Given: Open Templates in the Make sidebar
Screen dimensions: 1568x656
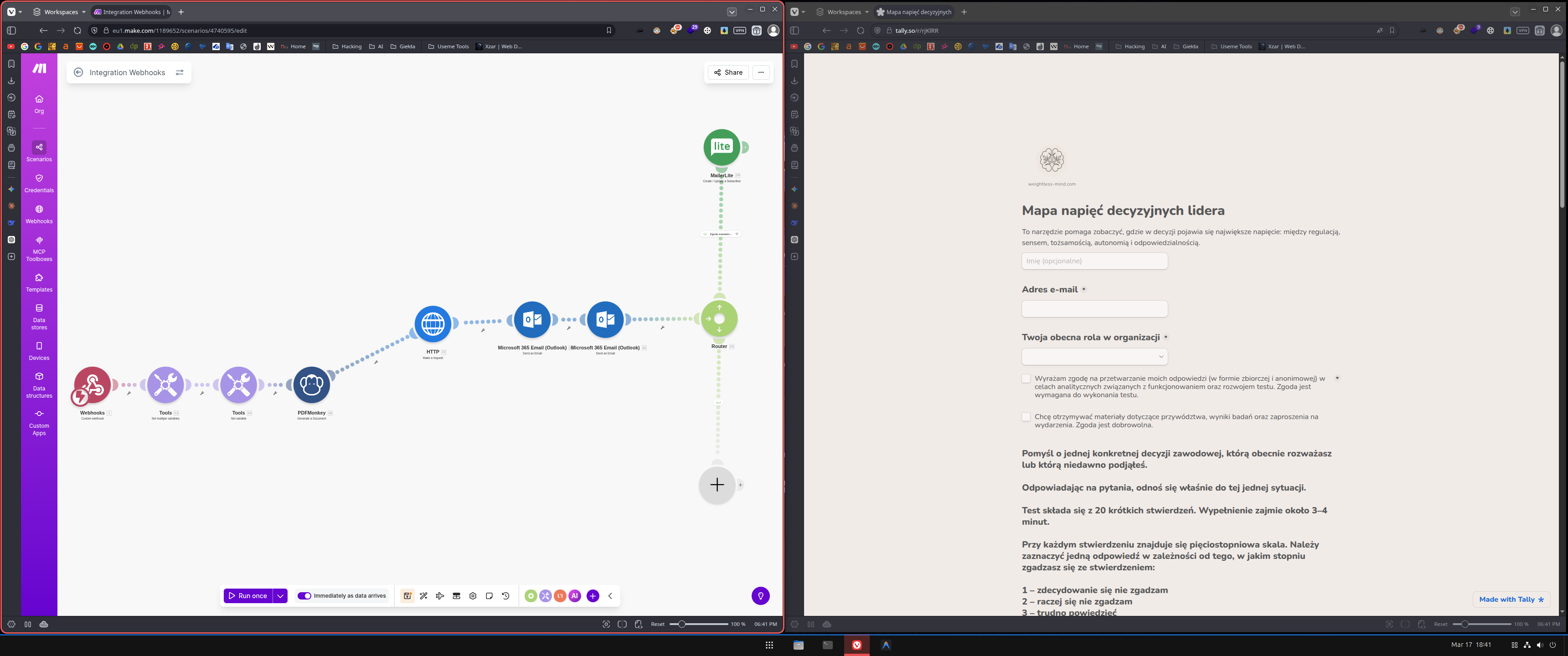Looking at the screenshot, I should click(x=39, y=283).
